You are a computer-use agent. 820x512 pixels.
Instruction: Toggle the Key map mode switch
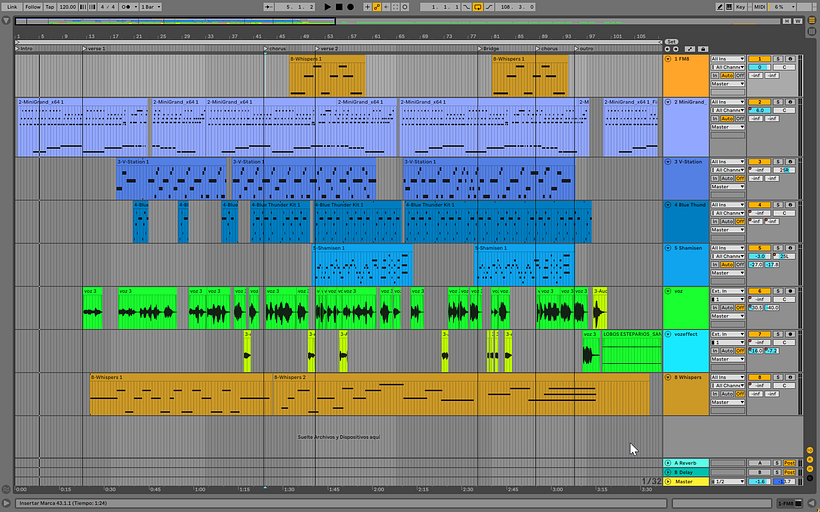coord(739,7)
